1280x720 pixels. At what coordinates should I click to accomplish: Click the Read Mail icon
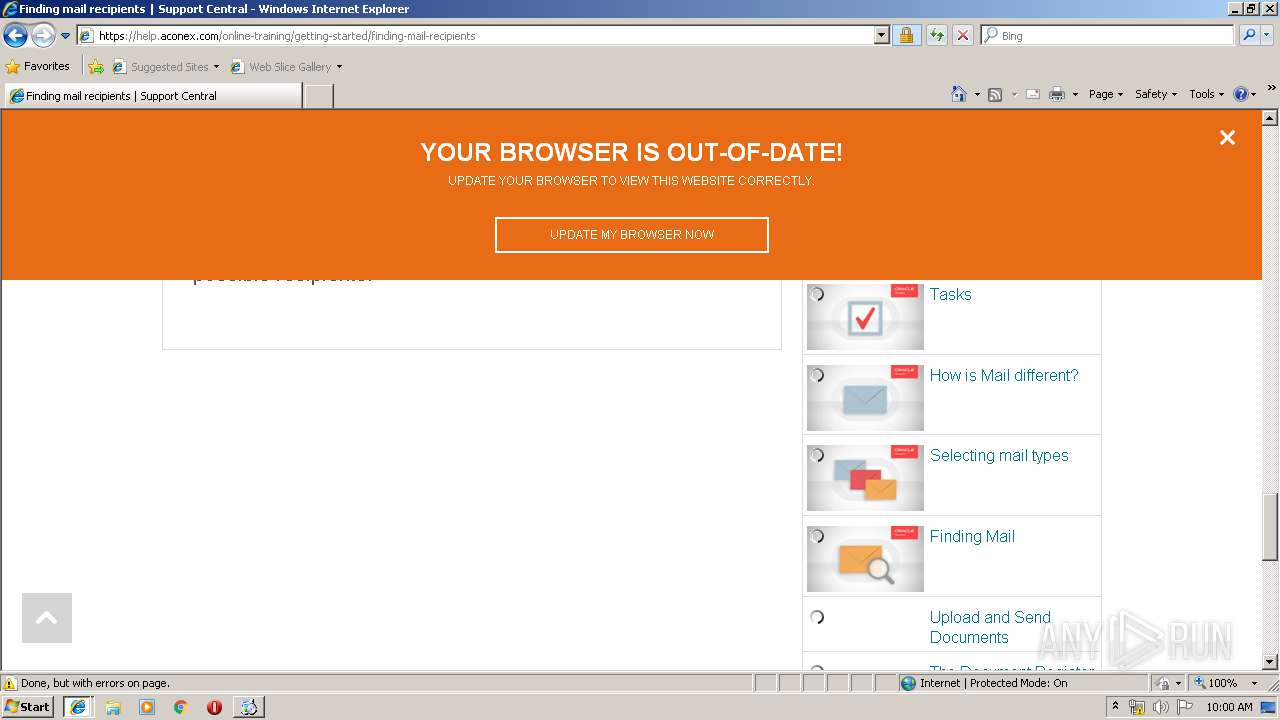coord(1033,94)
